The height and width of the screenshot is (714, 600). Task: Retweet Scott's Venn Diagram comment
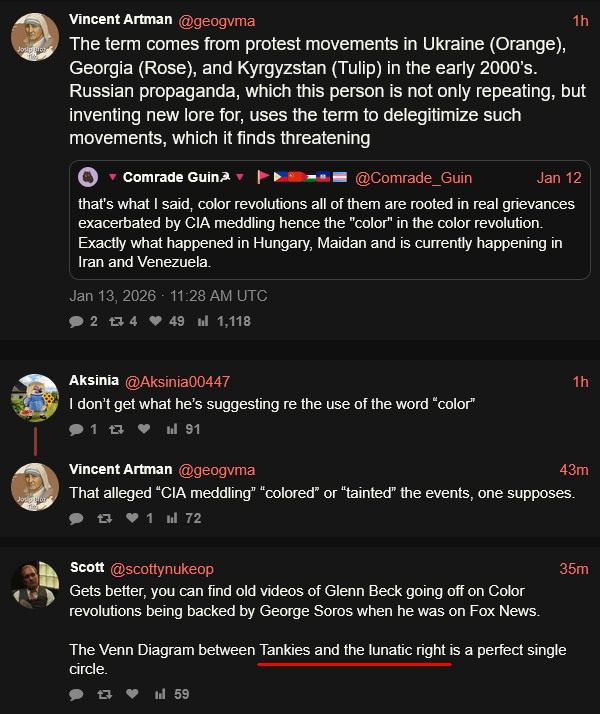click(103, 693)
